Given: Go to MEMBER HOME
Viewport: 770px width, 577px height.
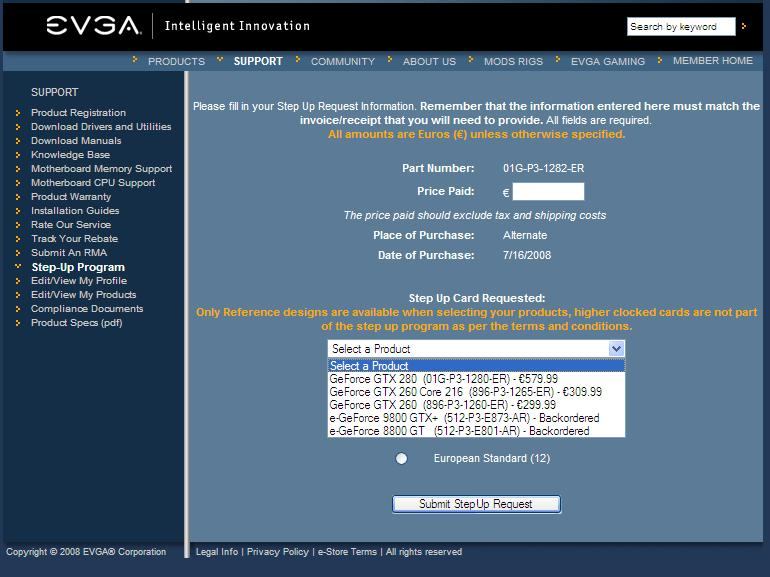Looking at the screenshot, I should click(x=713, y=60).
